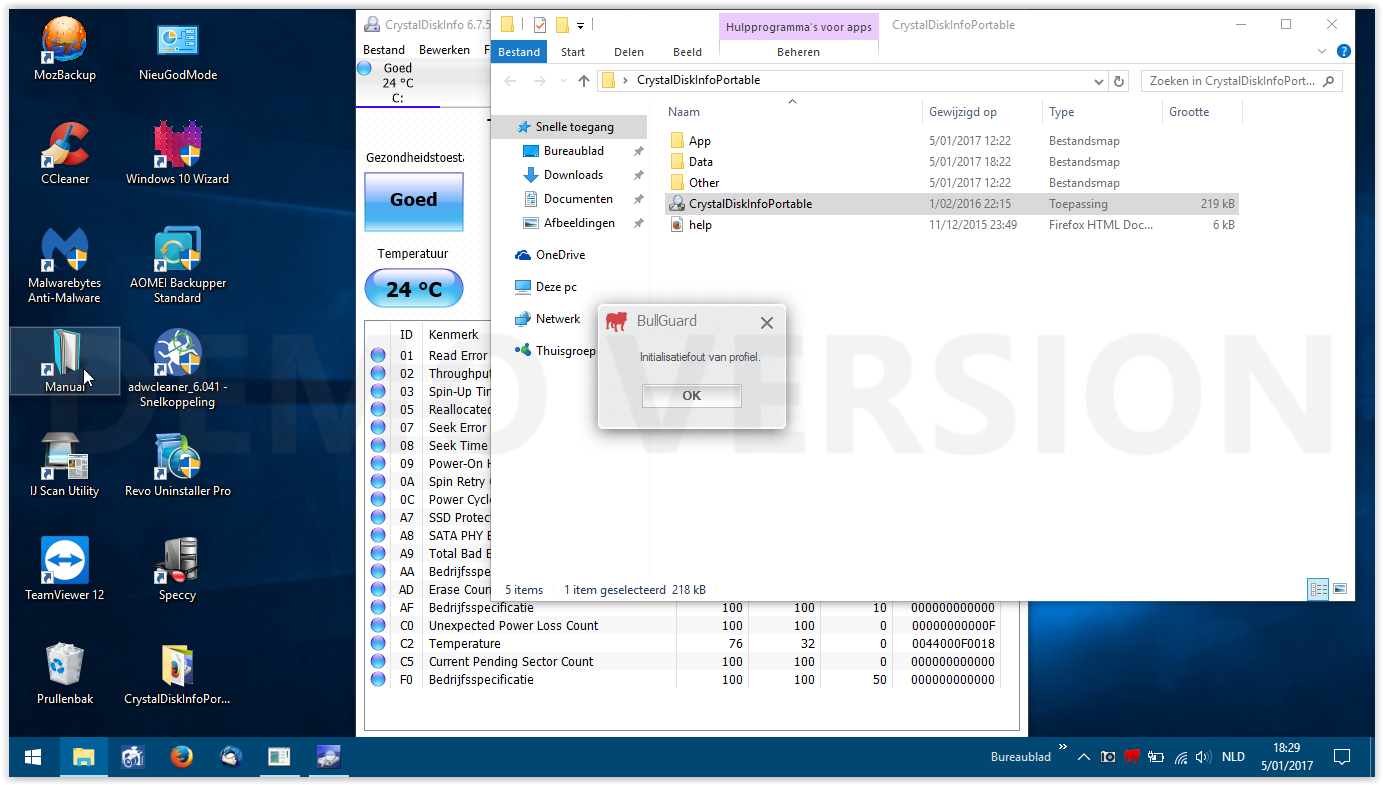The height and width of the screenshot is (785, 1383).
Task: Switch to details view layout toggle
Action: click(1318, 589)
